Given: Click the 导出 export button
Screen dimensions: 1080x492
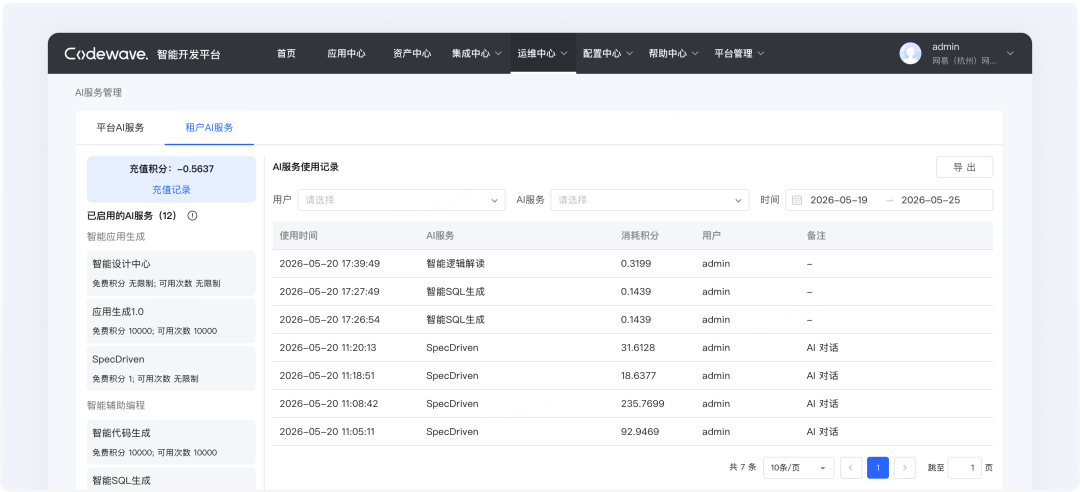Looking at the screenshot, I should (x=964, y=167).
